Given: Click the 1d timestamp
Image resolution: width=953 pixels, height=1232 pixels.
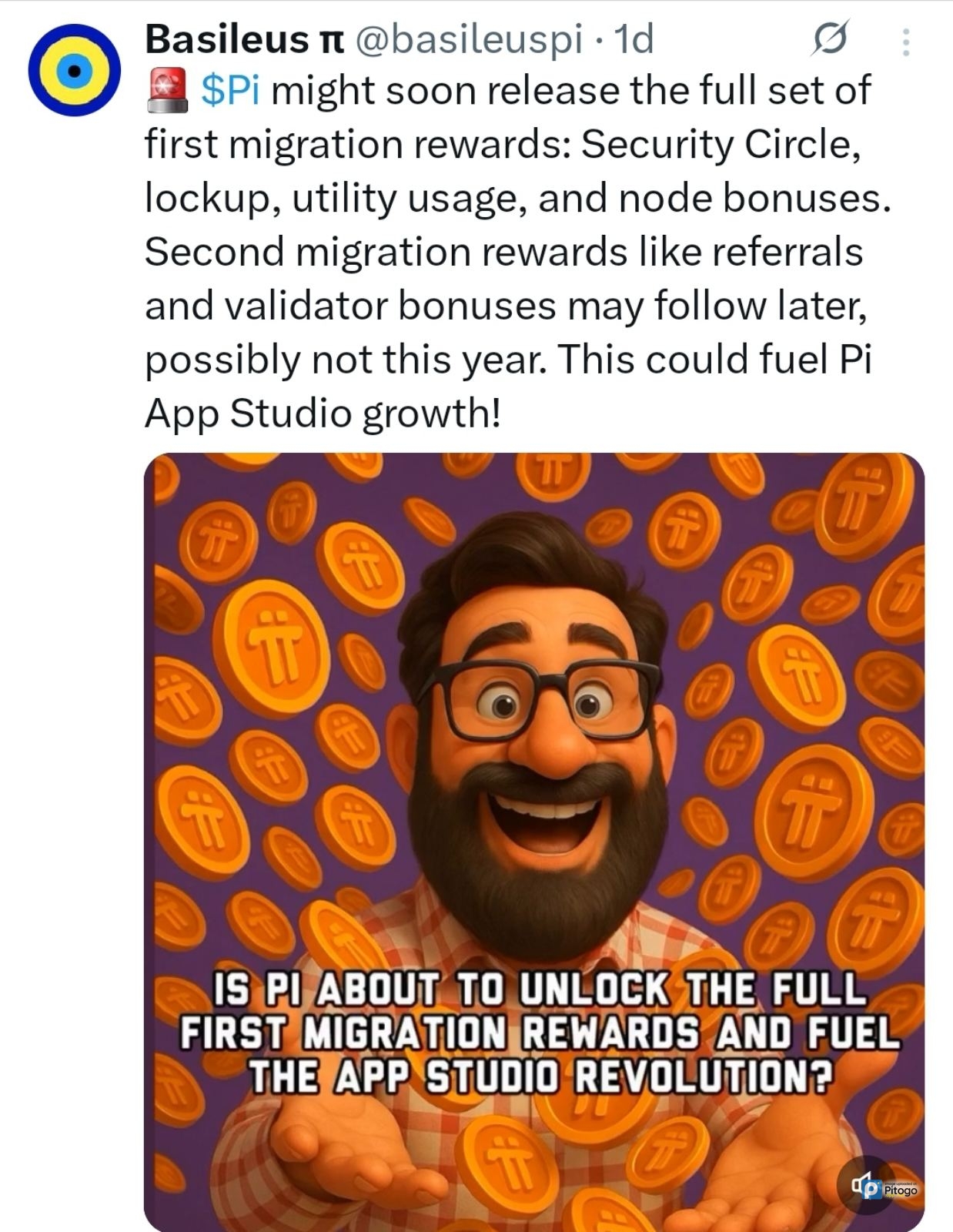Looking at the screenshot, I should (x=631, y=38).
